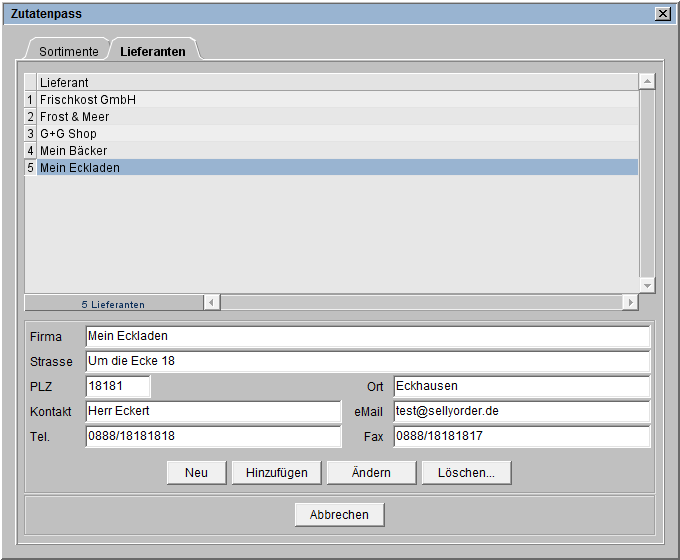This screenshot has width=680, height=560.
Task: Select Frischkost GmbH in supplier list
Action: 88,100
